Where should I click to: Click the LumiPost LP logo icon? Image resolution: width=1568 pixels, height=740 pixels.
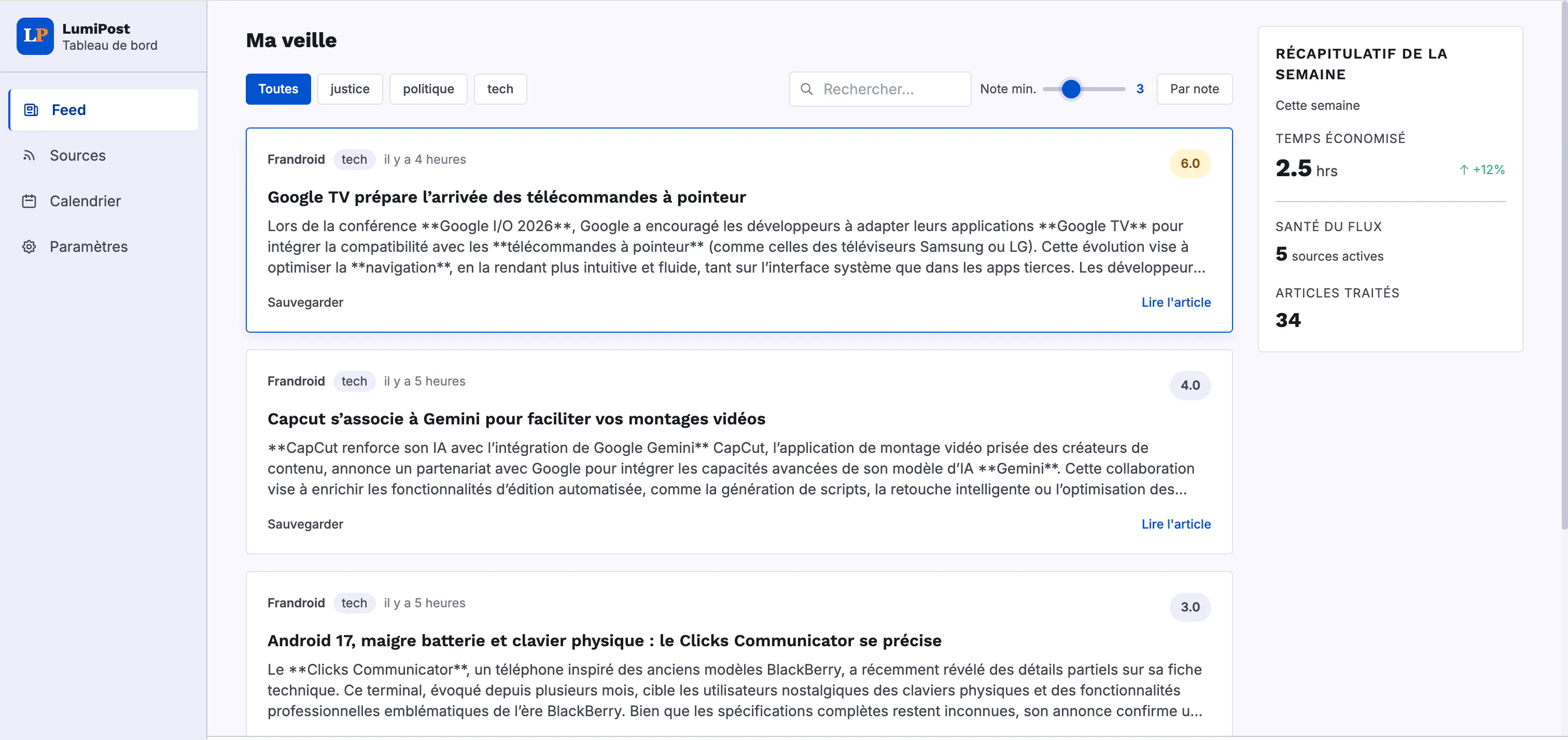[35, 36]
